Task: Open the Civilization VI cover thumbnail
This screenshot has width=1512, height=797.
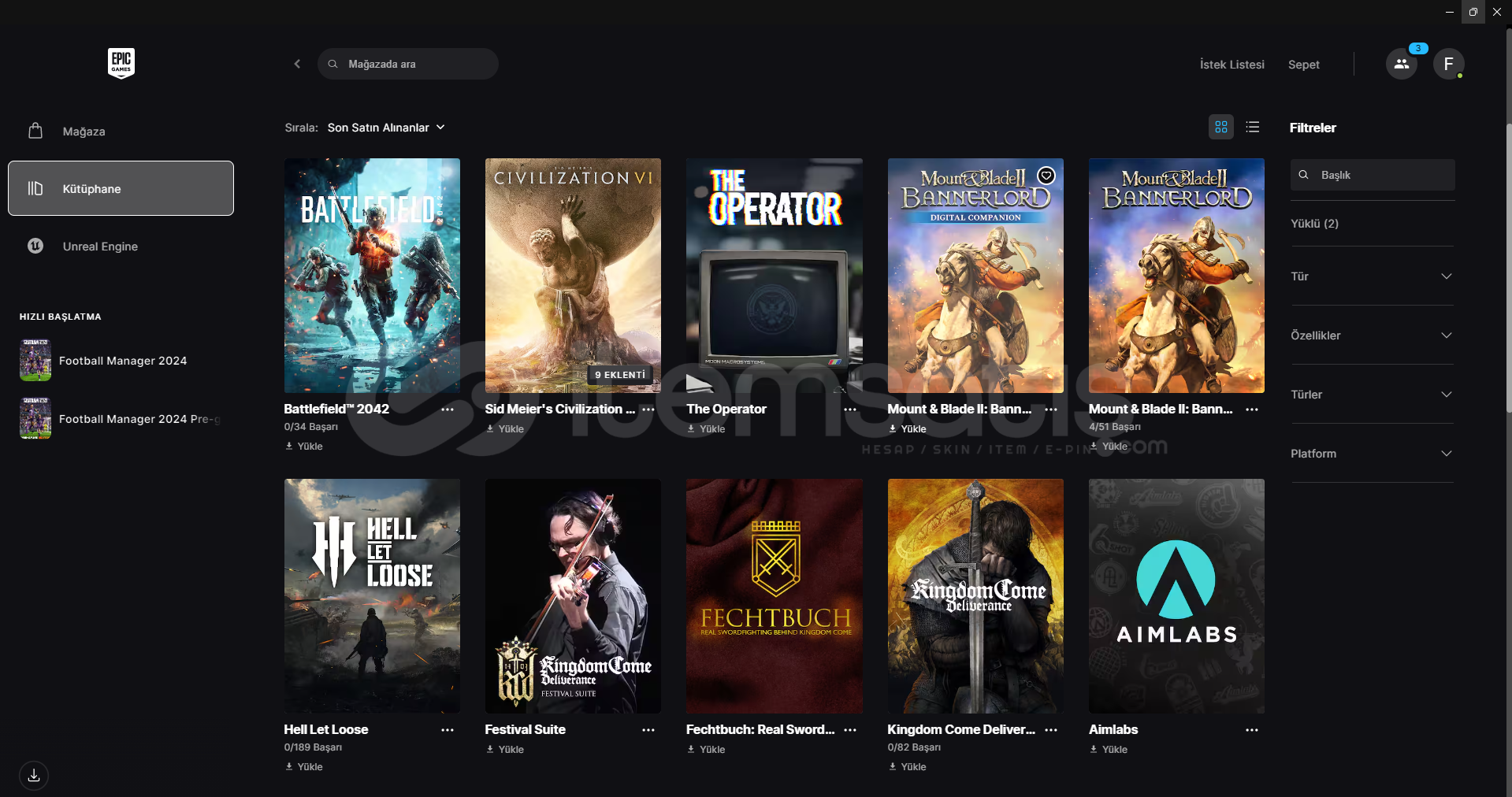Action: point(573,276)
